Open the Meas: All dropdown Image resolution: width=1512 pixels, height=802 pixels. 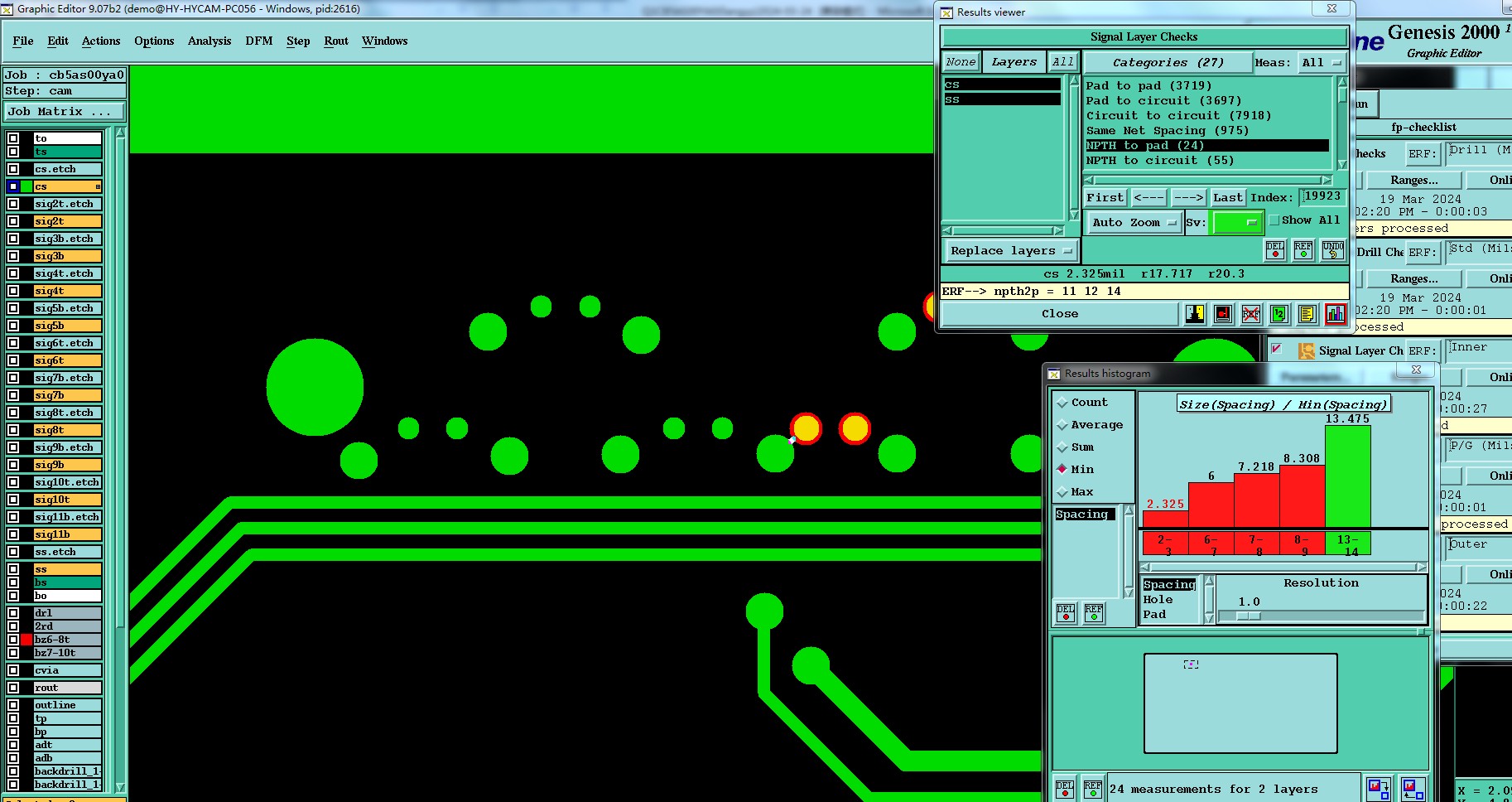pyautogui.click(x=1322, y=63)
